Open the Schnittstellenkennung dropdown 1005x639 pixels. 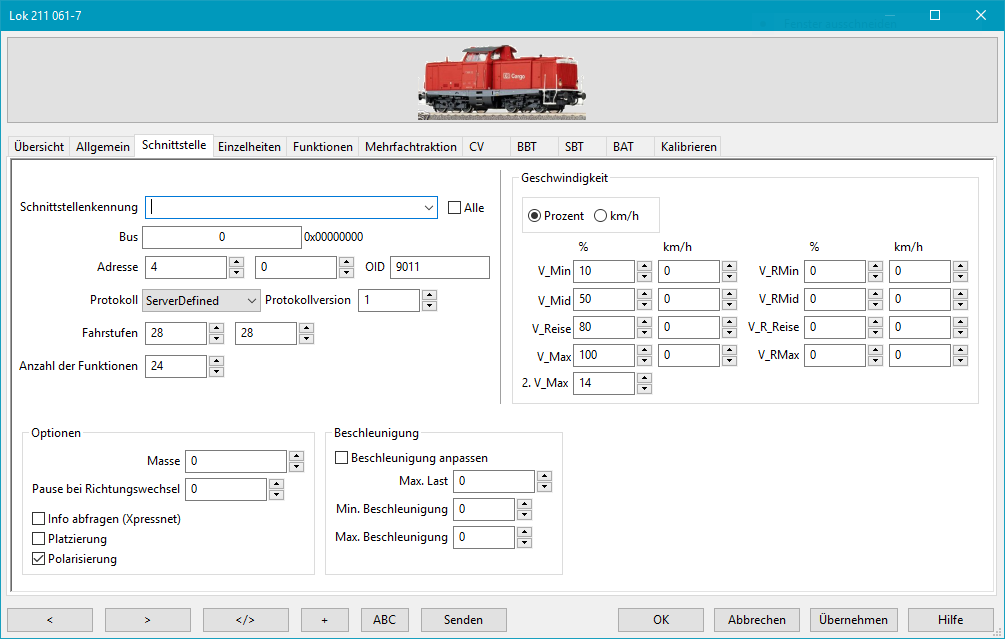click(429, 207)
